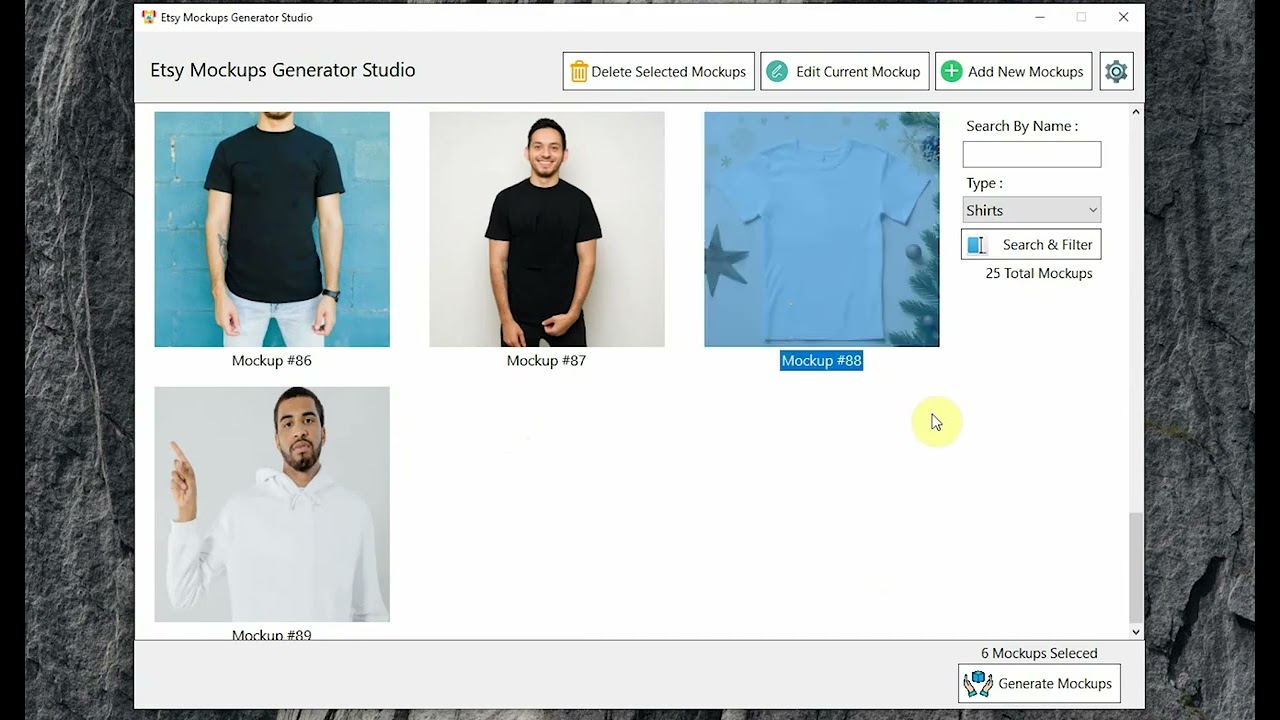
Task: Click the filter icon on Search & Filter
Action: pyautogui.click(x=978, y=245)
